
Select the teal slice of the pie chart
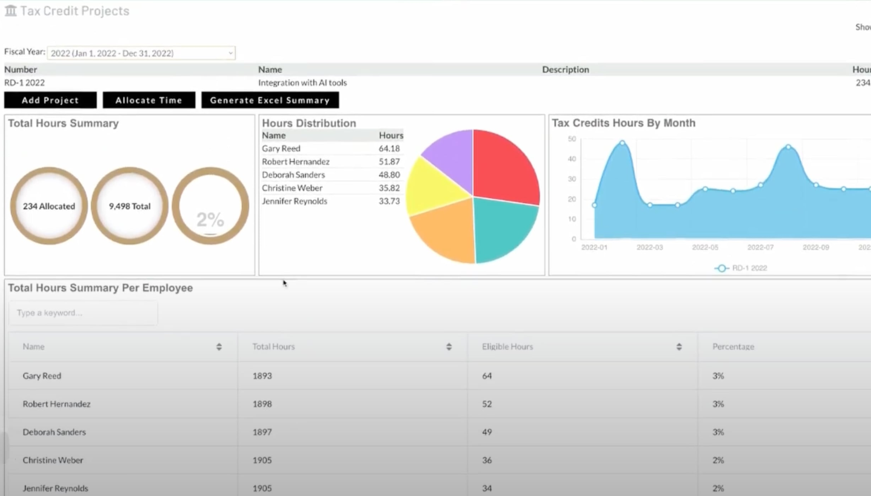tap(504, 228)
